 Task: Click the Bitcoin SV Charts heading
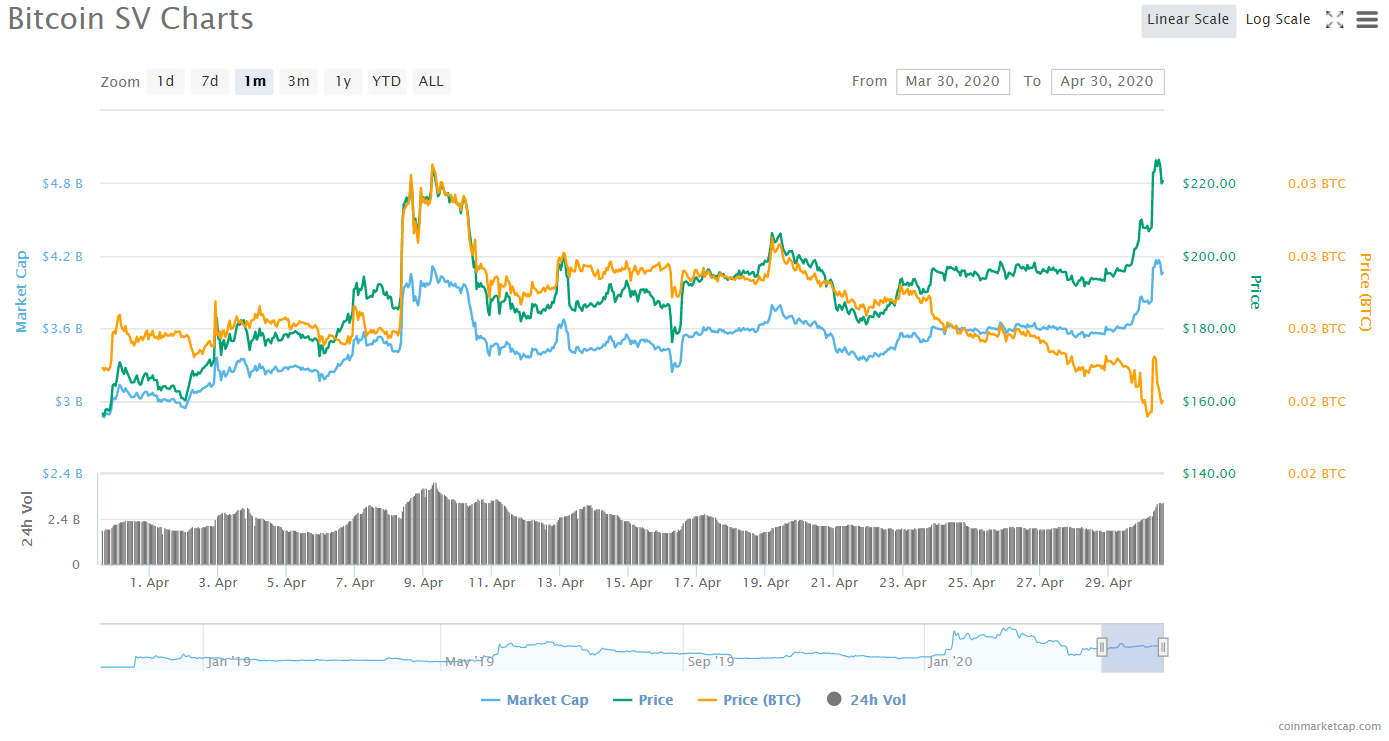(x=131, y=19)
